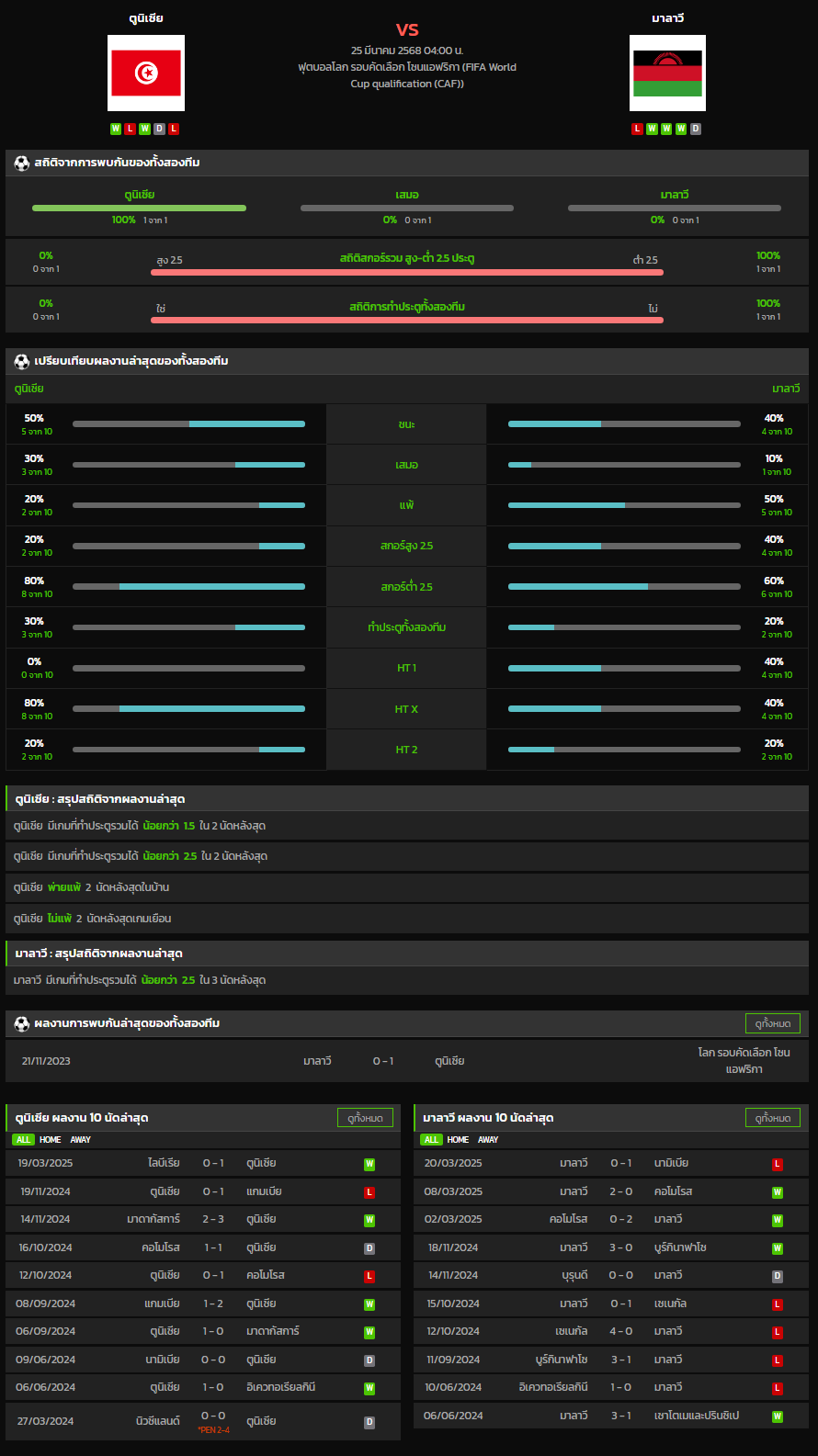This screenshot has width=818, height=1456.
Task: Click the 3 - 0 score for 18/11/2024 Malawi match
Action: click(621, 1247)
